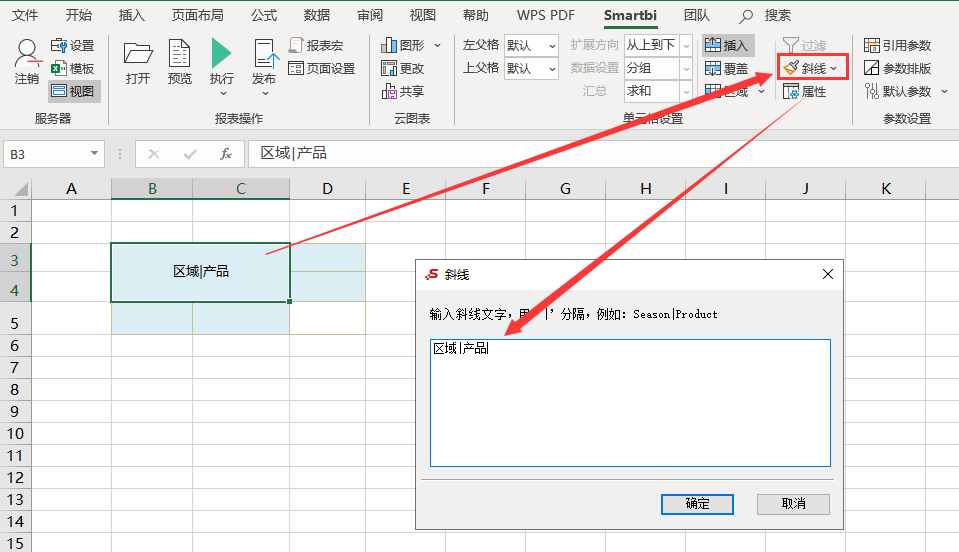Open the Name Box B3 dropdown

tap(94, 153)
